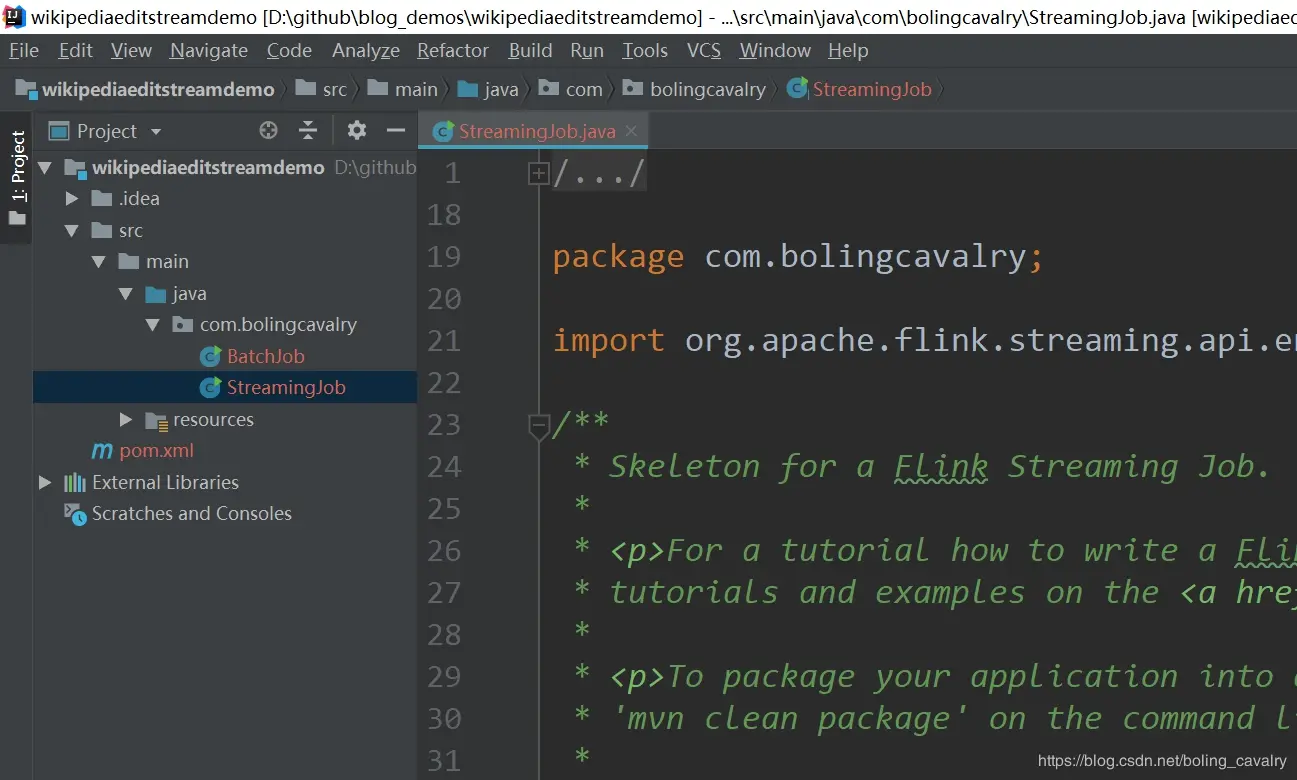Collapse the wikipediaeditstreamdemo root node
Viewport: 1297px width, 780px height.
[x=44, y=168]
